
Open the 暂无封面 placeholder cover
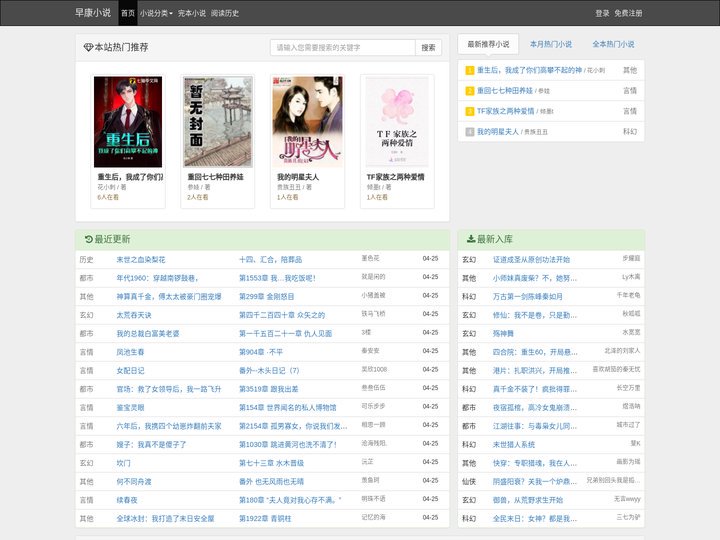tap(218, 122)
